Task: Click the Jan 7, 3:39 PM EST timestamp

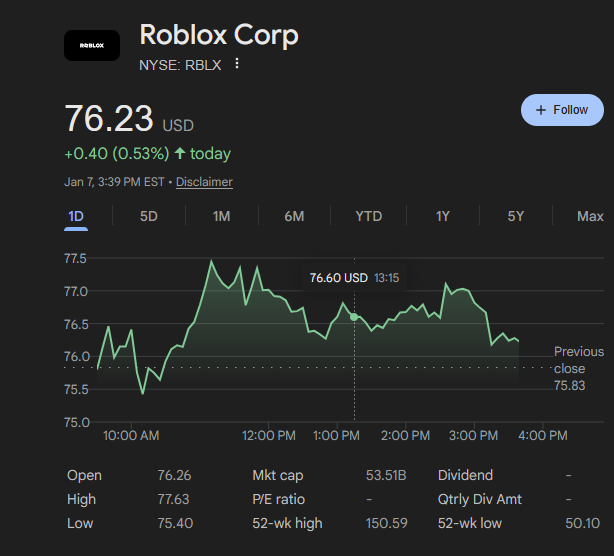Action: point(114,182)
